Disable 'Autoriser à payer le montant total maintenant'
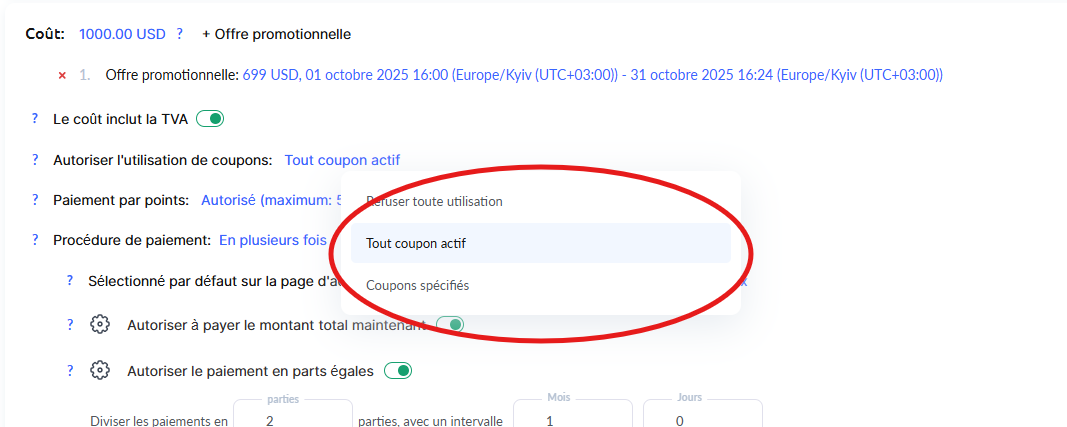Viewport: 1067px width, 427px height. click(x=451, y=325)
